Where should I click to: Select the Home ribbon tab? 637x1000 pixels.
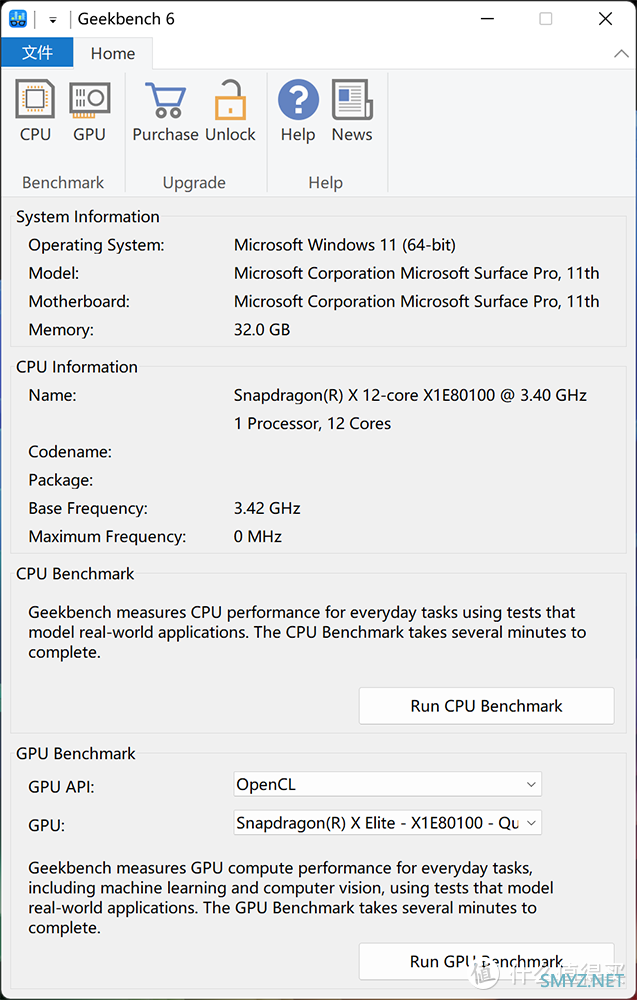(113, 54)
